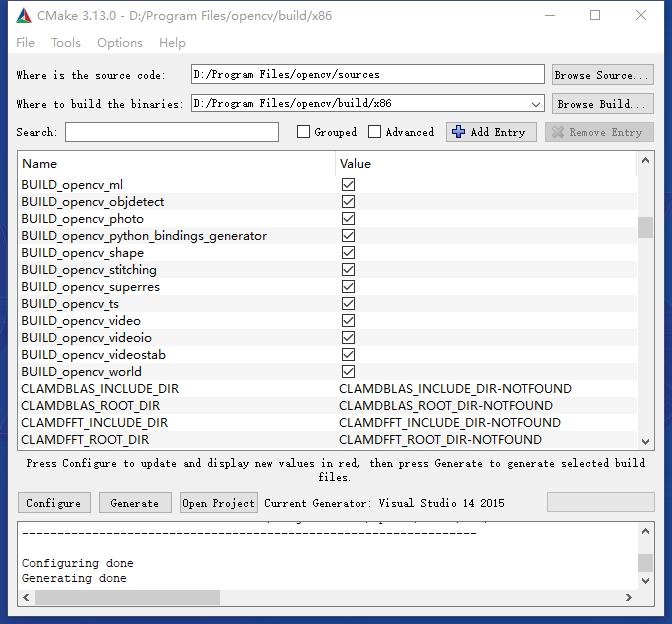Image resolution: width=672 pixels, height=624 pixels.
Task: Uncheck BUILD_opencv_video checkbox
Action: [x=348, y=321]
